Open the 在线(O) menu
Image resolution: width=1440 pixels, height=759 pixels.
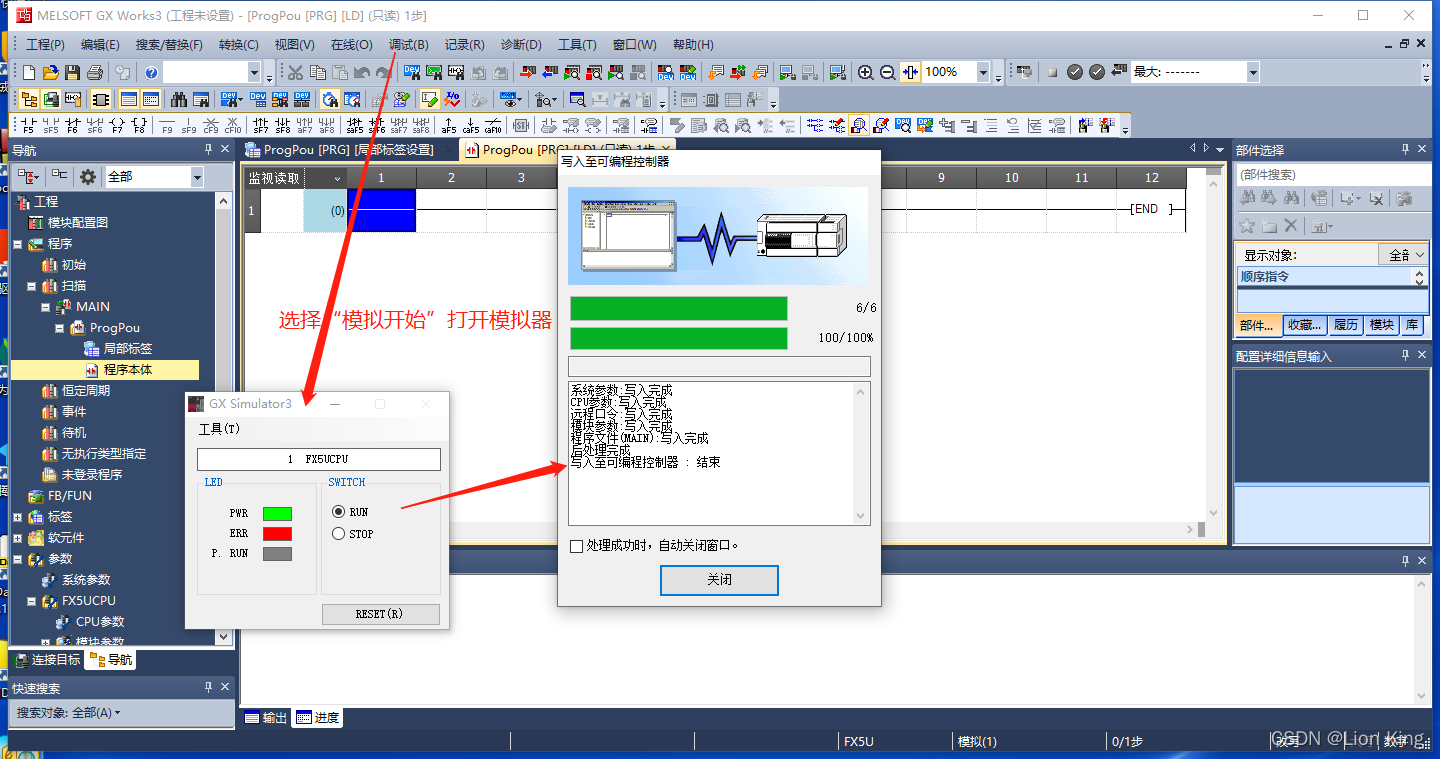352,45
